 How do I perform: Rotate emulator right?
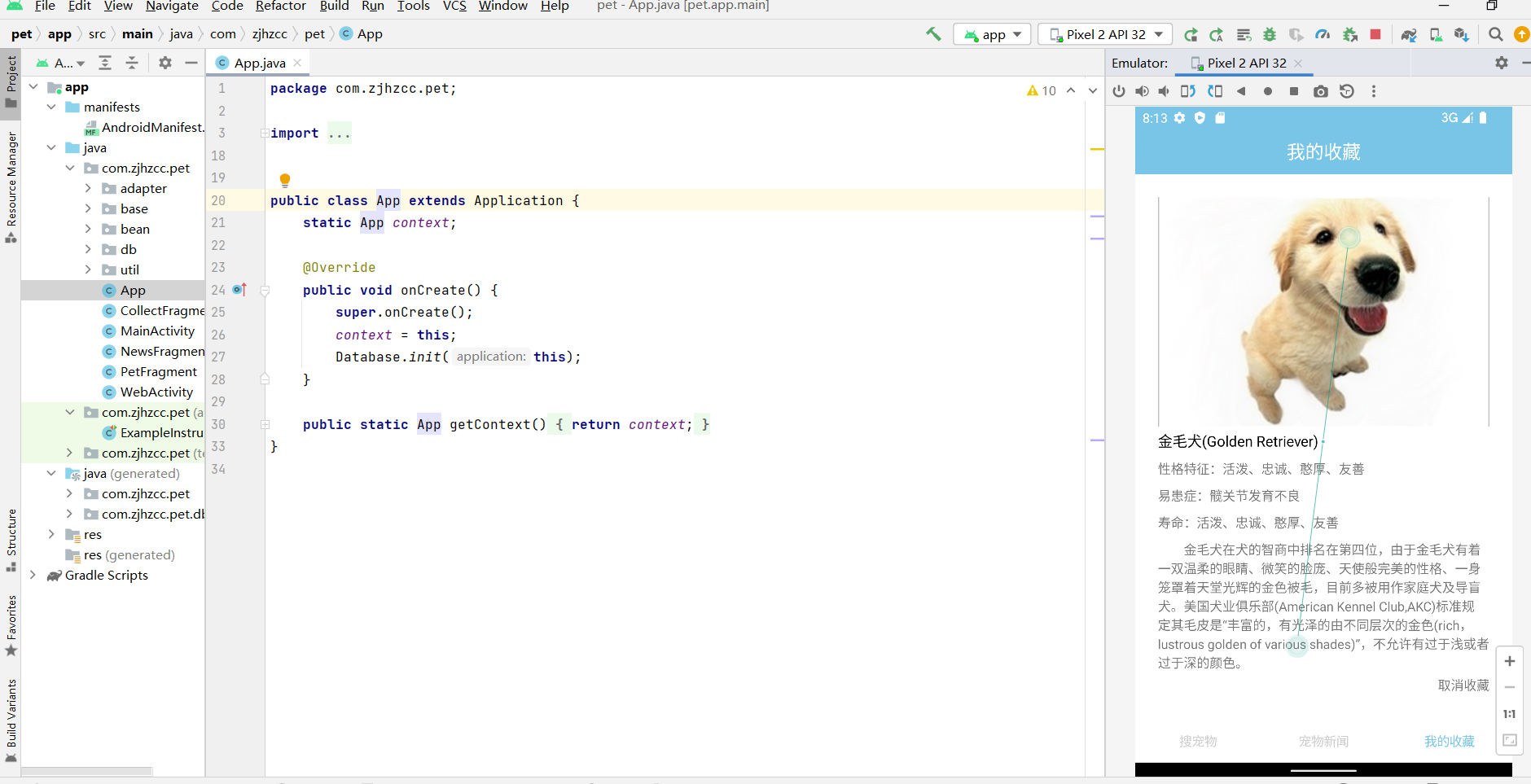pos(1215,91)
